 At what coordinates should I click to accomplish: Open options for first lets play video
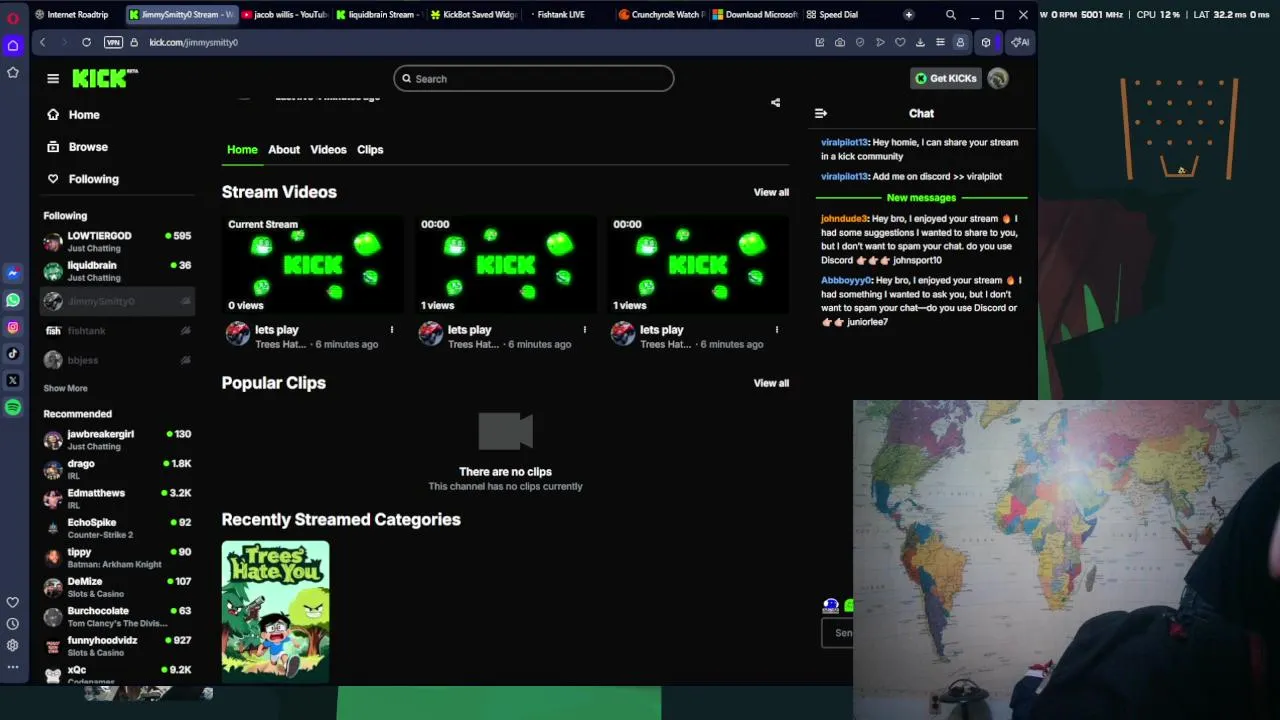[392, 330]
